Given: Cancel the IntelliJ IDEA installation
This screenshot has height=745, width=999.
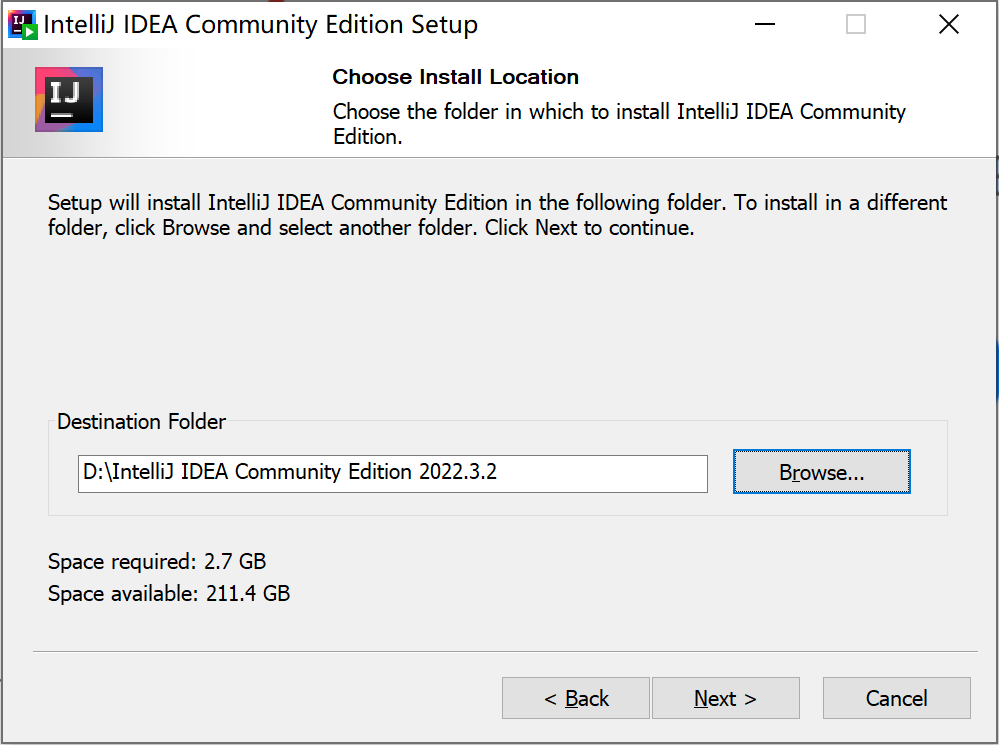Looking at the screenshot, I should pos(896,698).
